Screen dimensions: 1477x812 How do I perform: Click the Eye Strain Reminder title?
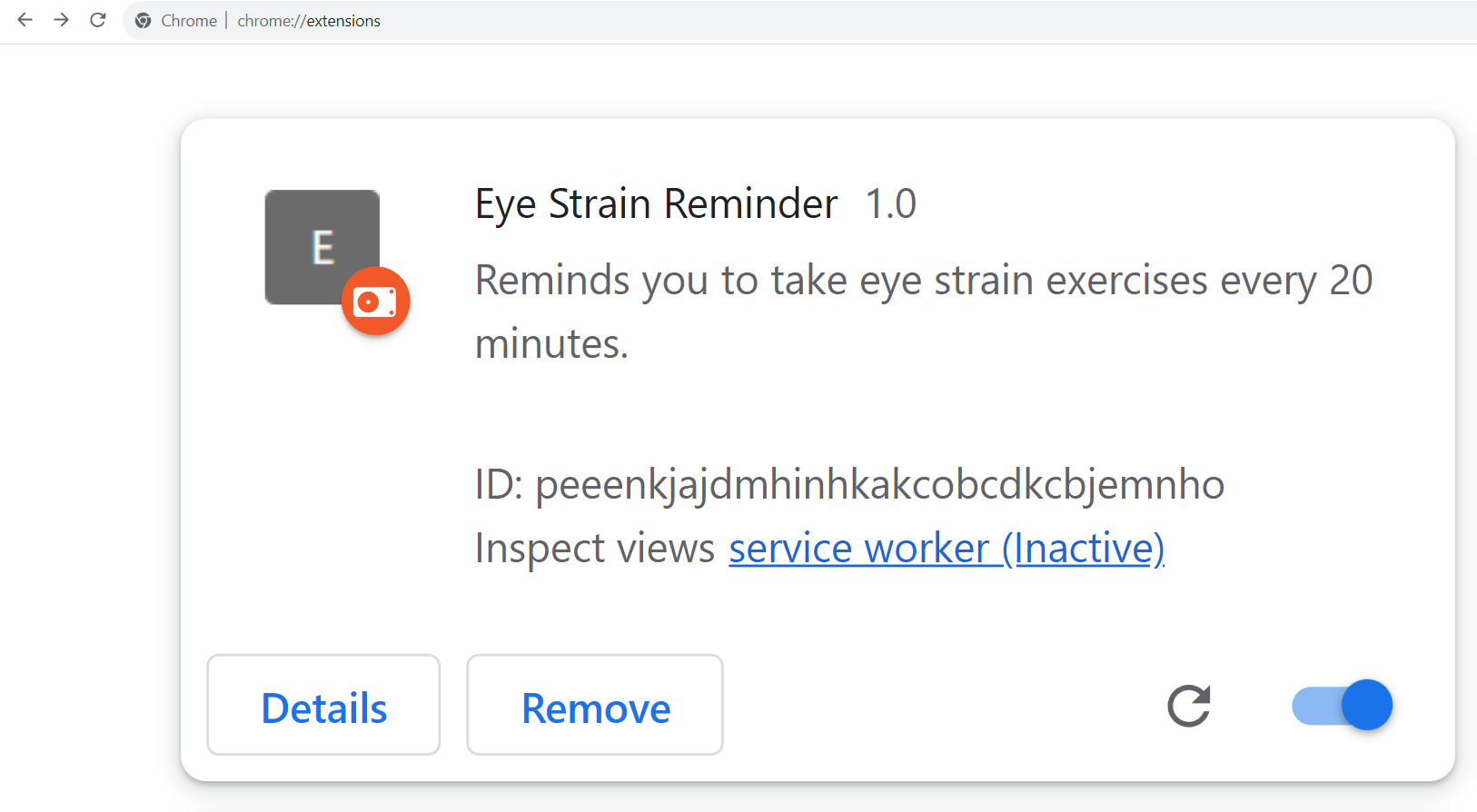point(655,203)
